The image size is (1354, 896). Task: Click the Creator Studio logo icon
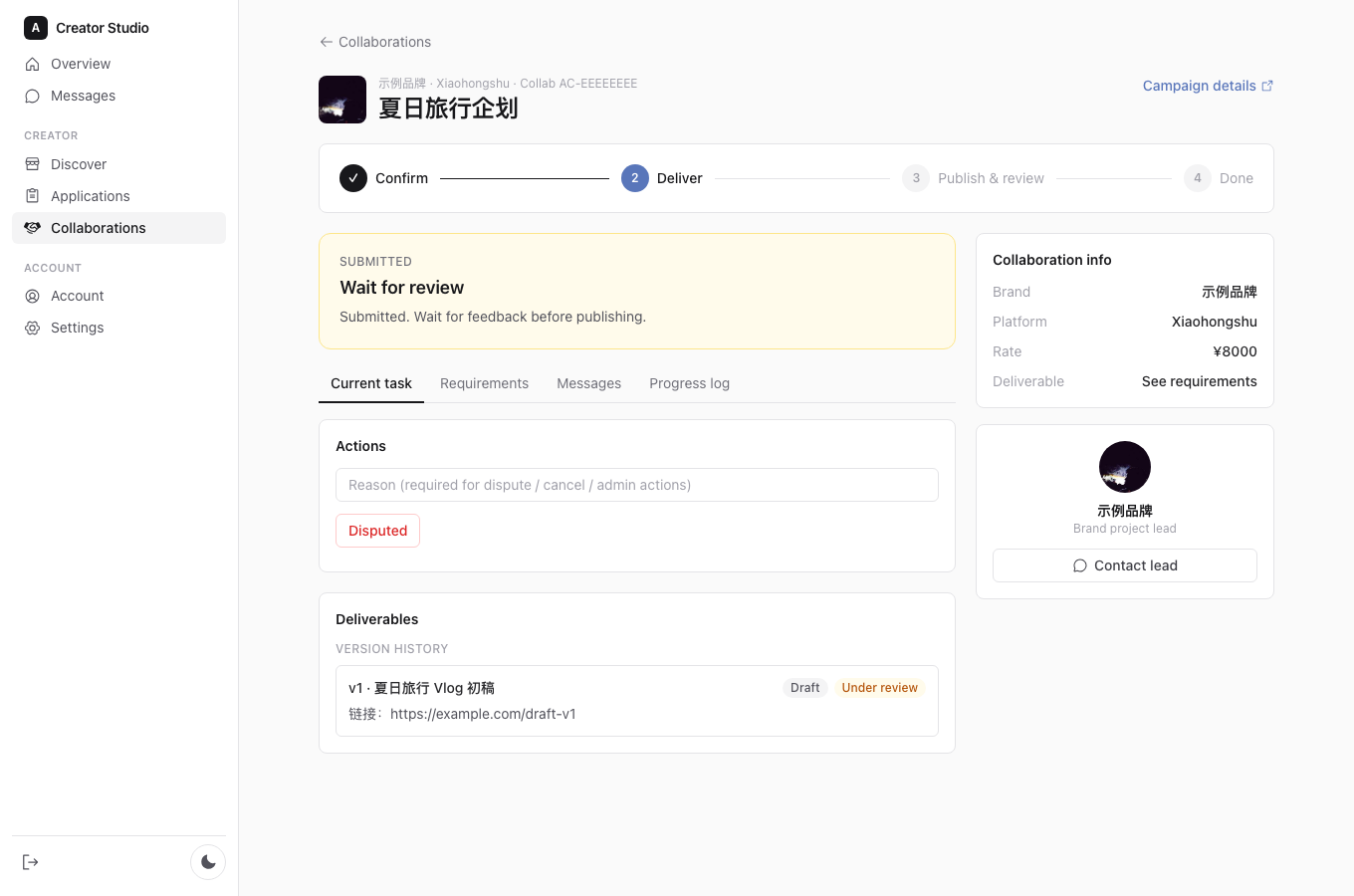[x=36, y=28]
